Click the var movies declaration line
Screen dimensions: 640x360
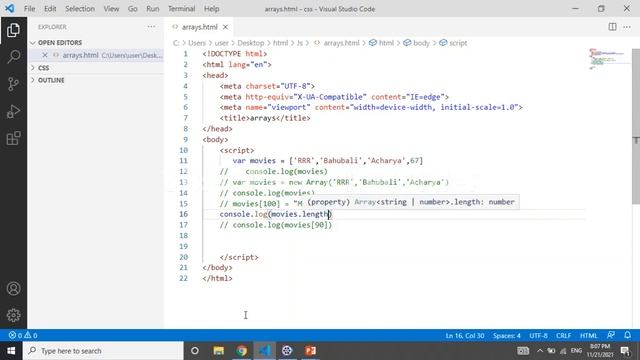[x=328, y=161]
